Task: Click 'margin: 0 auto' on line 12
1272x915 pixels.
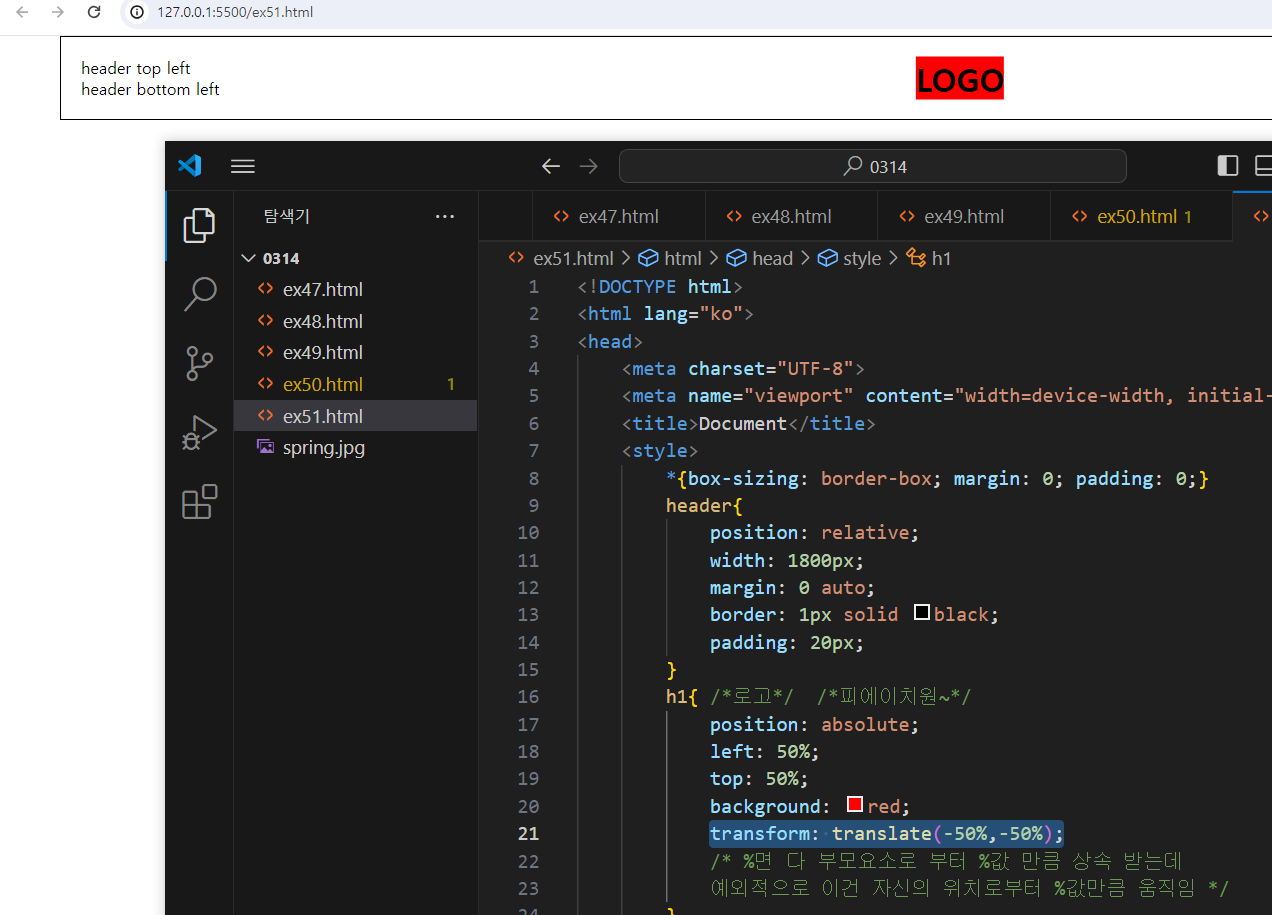Action: tap(792, 587)
